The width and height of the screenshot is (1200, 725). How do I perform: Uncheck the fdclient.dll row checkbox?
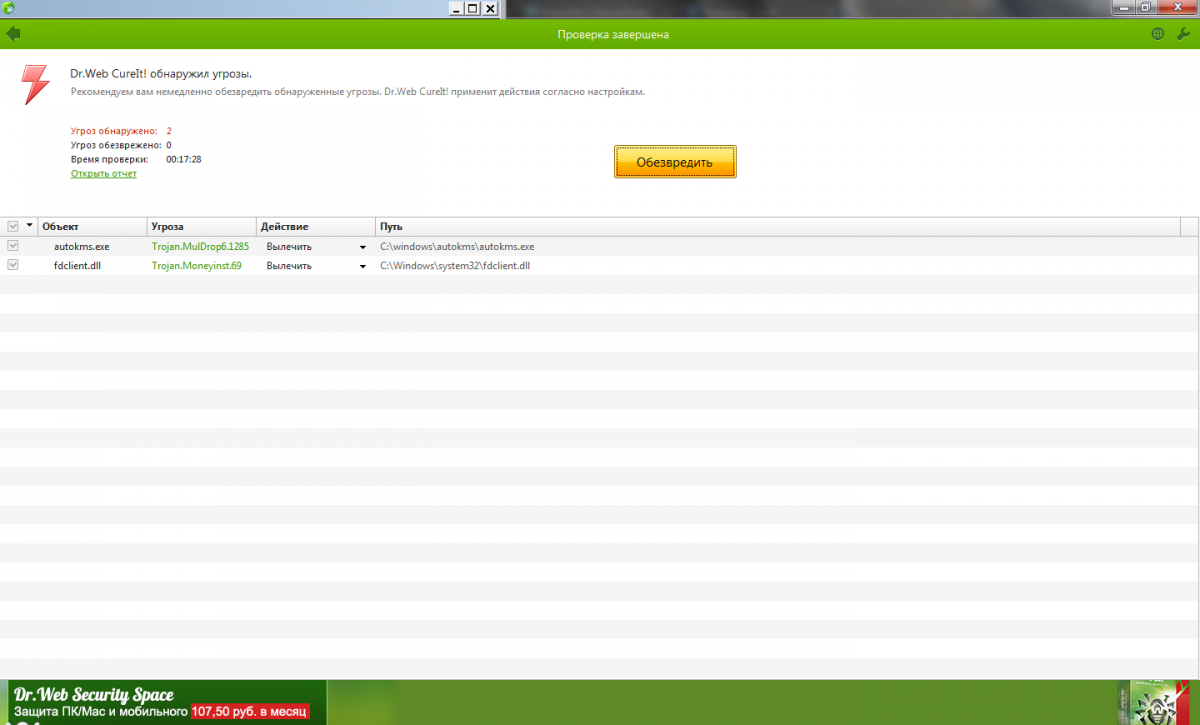pos(13,265)
